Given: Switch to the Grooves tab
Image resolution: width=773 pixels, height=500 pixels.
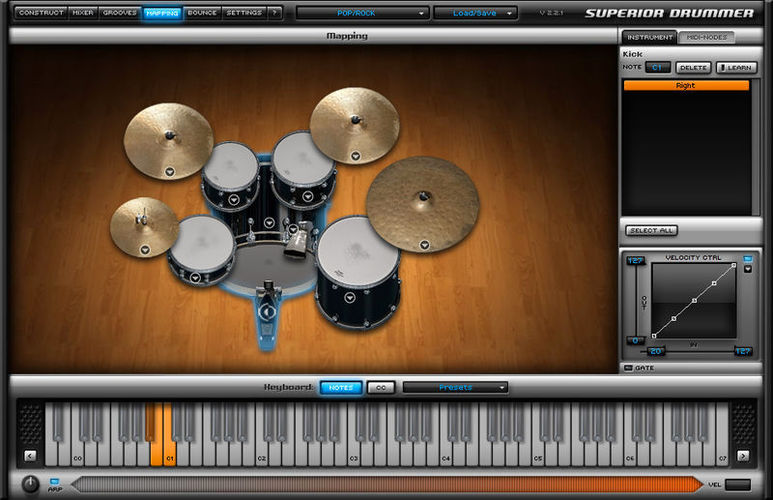Looking at the screenshot, I should (x=120, y=13).
